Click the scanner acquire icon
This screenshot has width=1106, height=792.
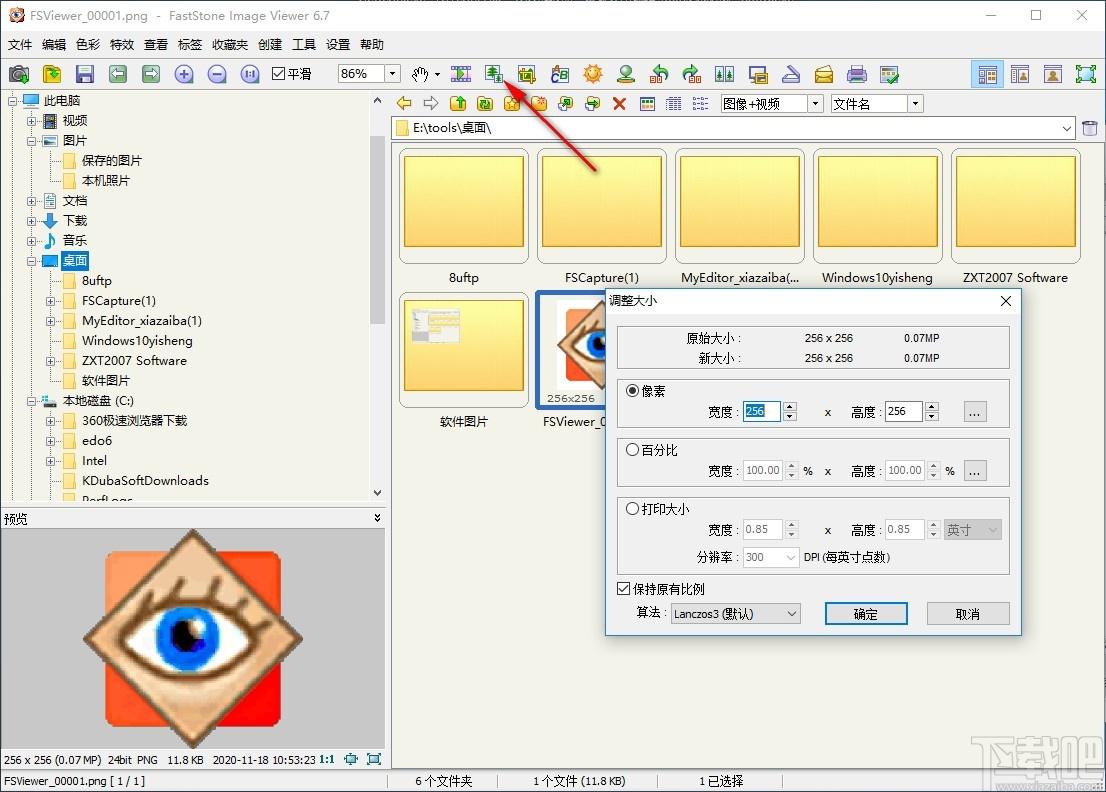click(x=791, y=74)
